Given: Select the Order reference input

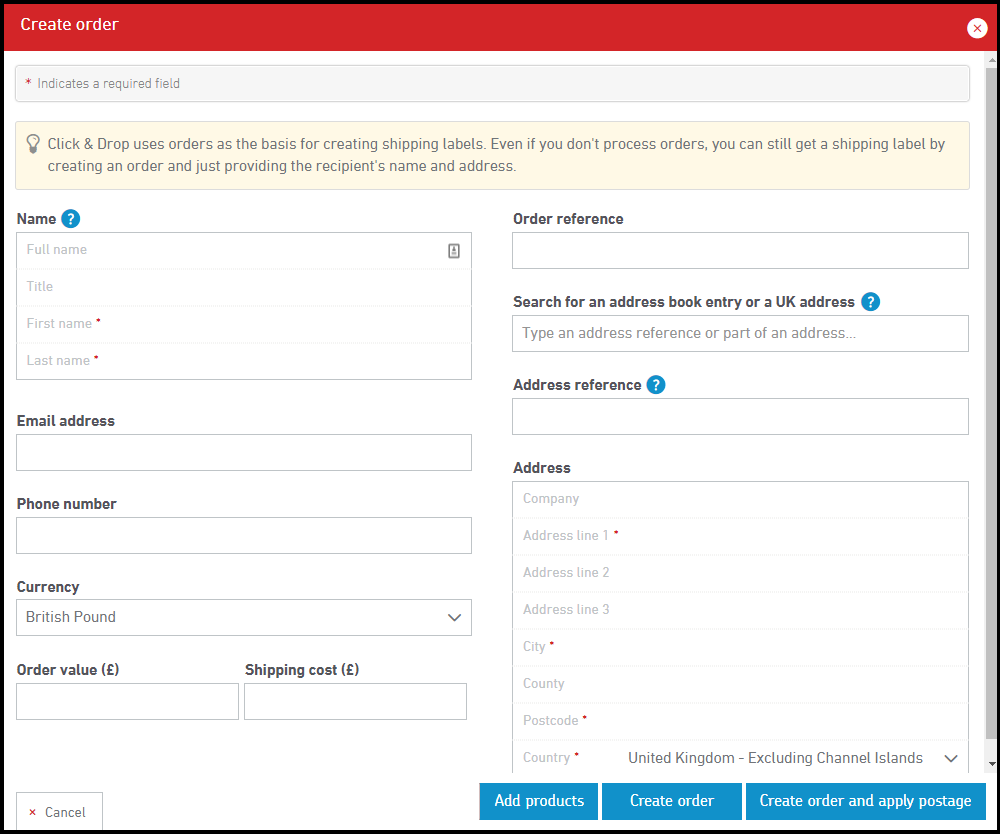Looking at the screenshot, I should click(740, 251).
